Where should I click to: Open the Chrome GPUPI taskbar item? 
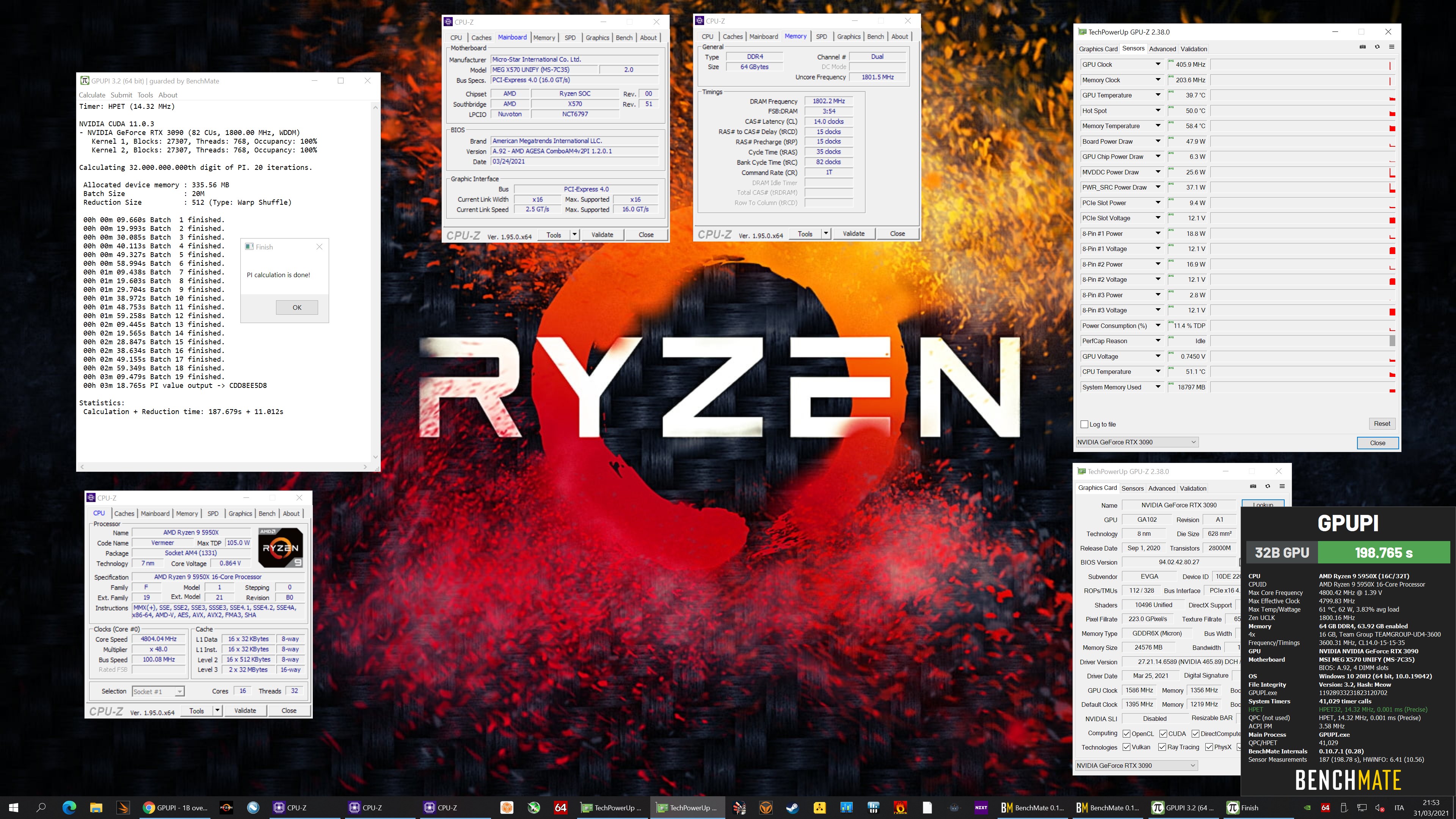click(175, 808)
